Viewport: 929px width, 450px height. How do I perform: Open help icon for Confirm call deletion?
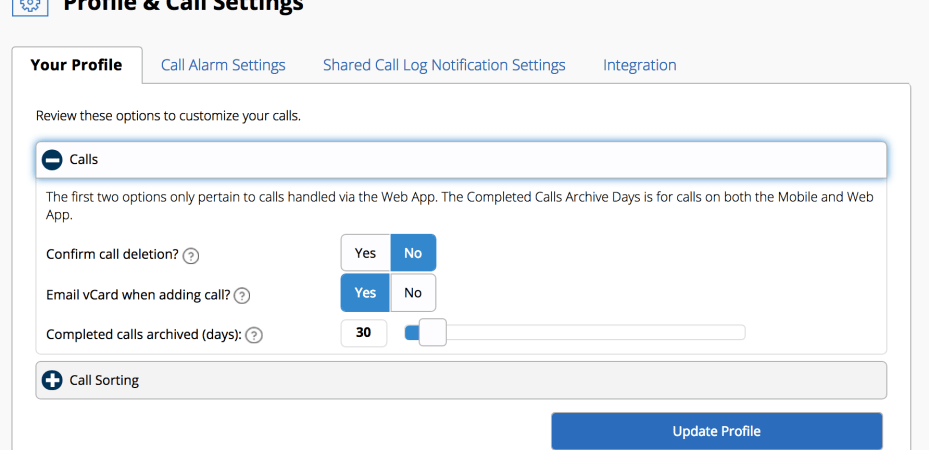[191, 255]
